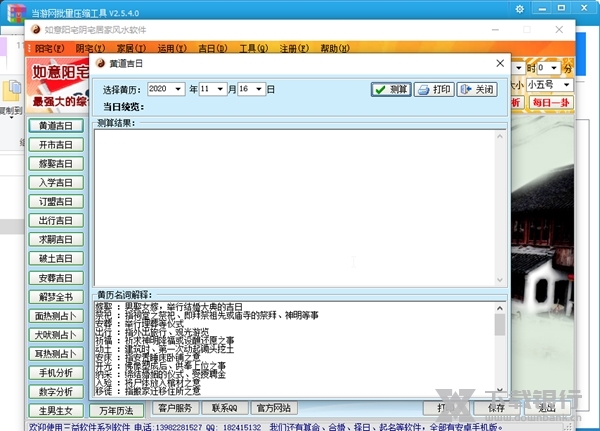Select 黄道吉日 in the left sidebar
600x431 pixels.
[x=55, y=126]
